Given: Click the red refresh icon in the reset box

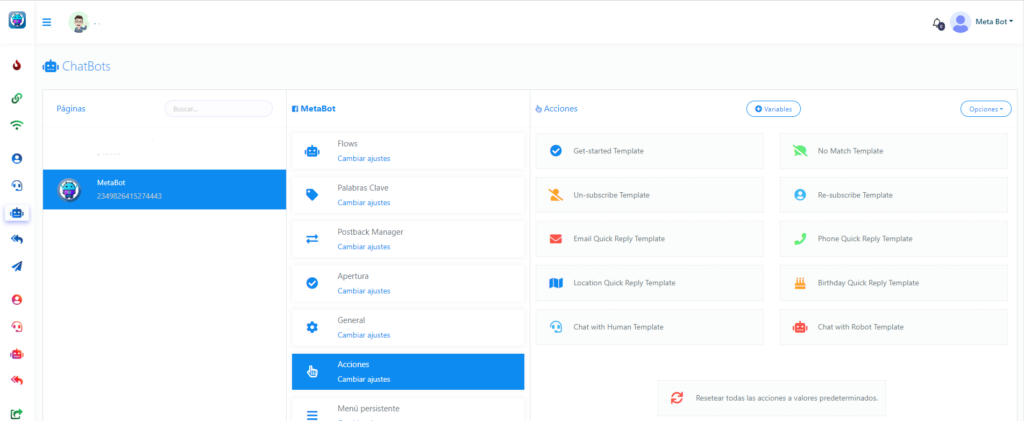Looking at the screenshot, I should (677, 398).
